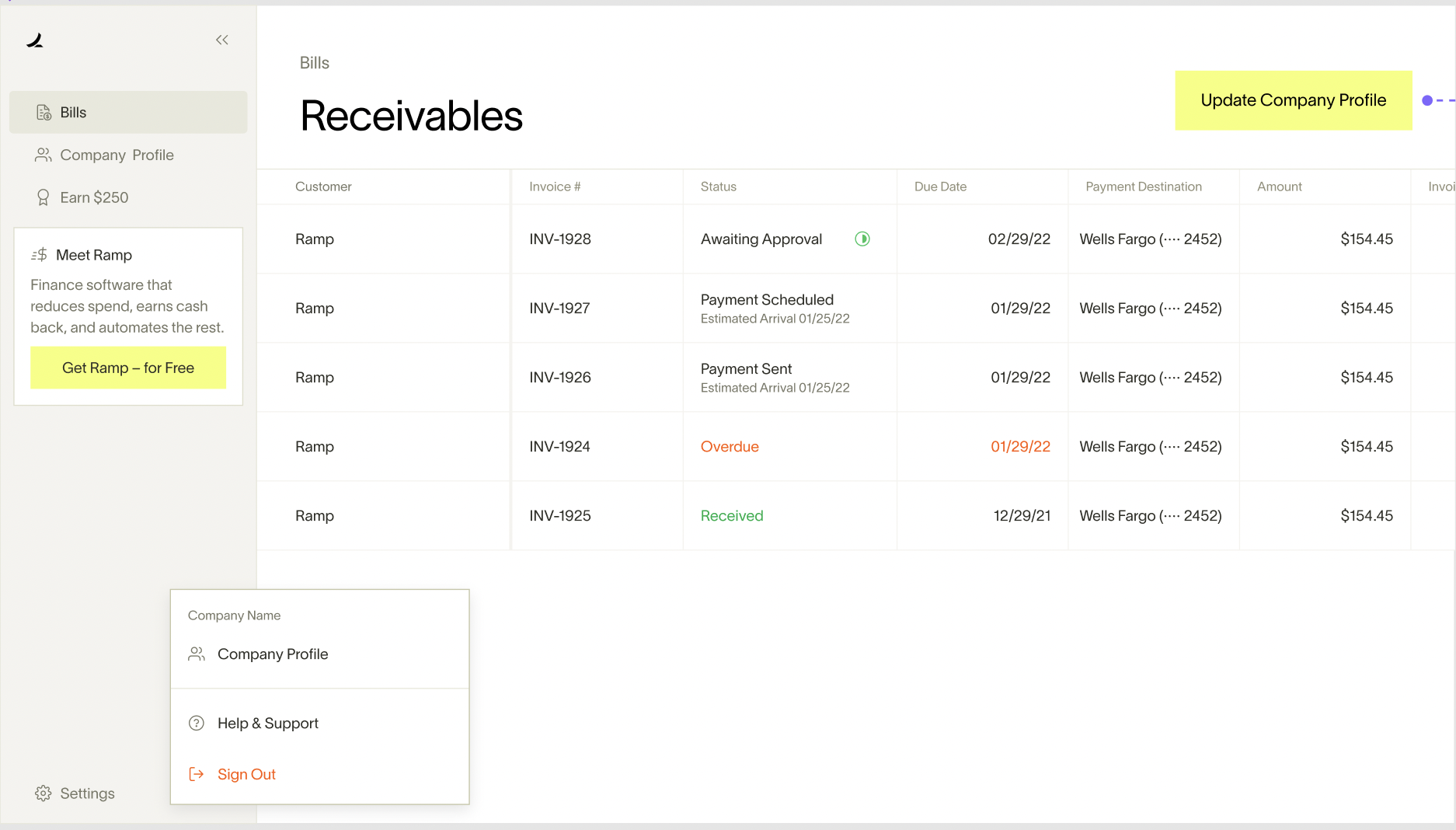This screenshot has height=830, width=1456.
Task: Toggle the Received status on INV-1925
Action: point(731,515)
